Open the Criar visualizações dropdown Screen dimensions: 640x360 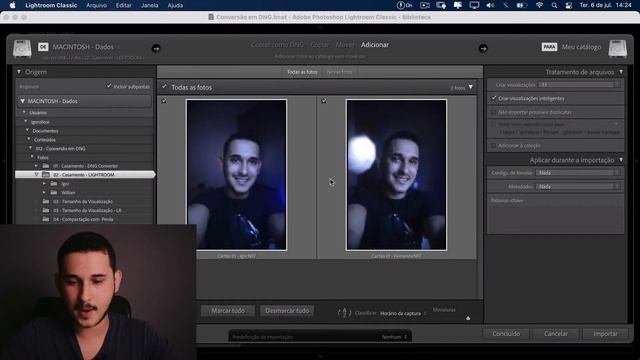click(x=579, y=84)
